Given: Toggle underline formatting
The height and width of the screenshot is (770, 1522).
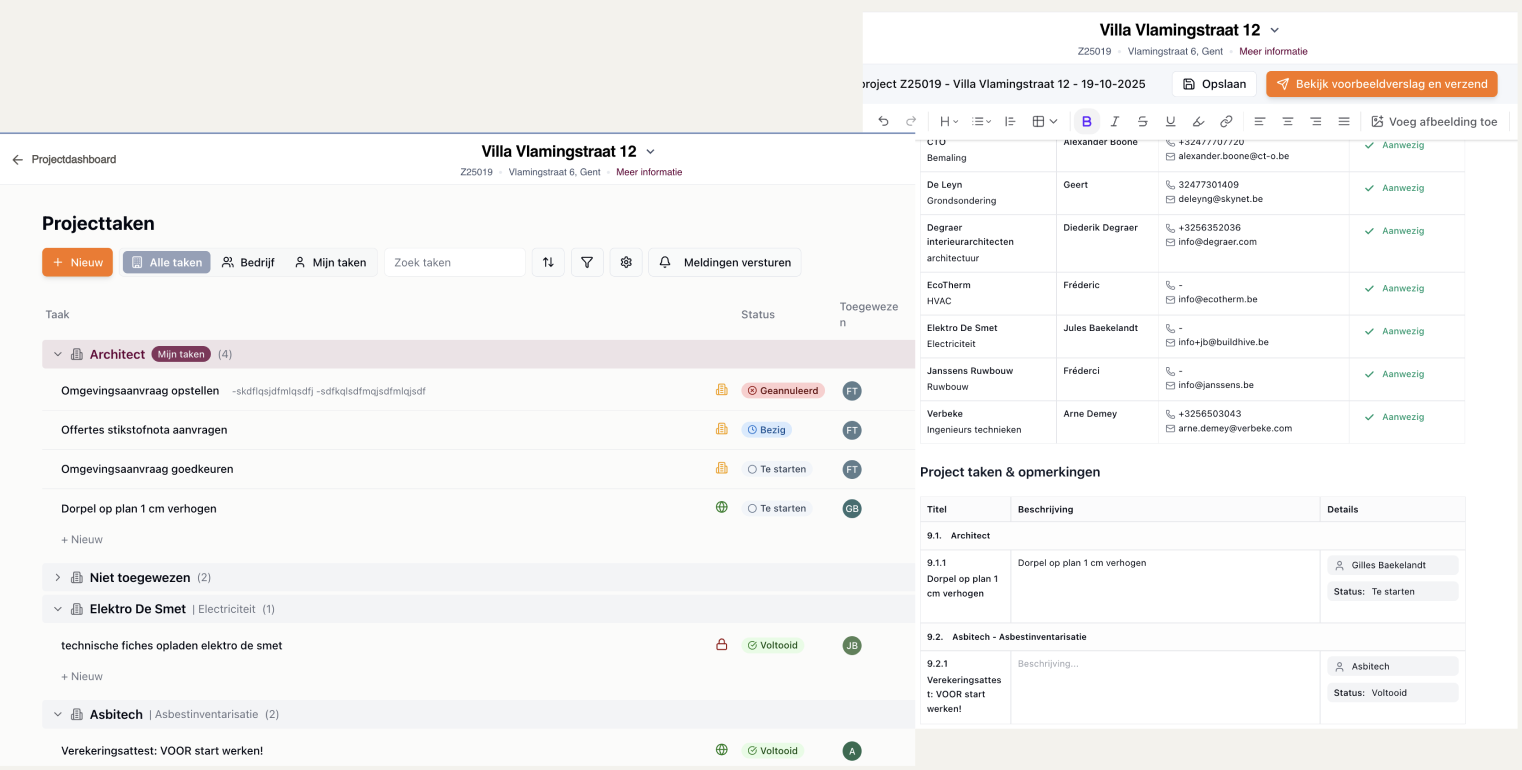Looking at the screenshot, I should pyautogui.click(x=1170, y=122).
